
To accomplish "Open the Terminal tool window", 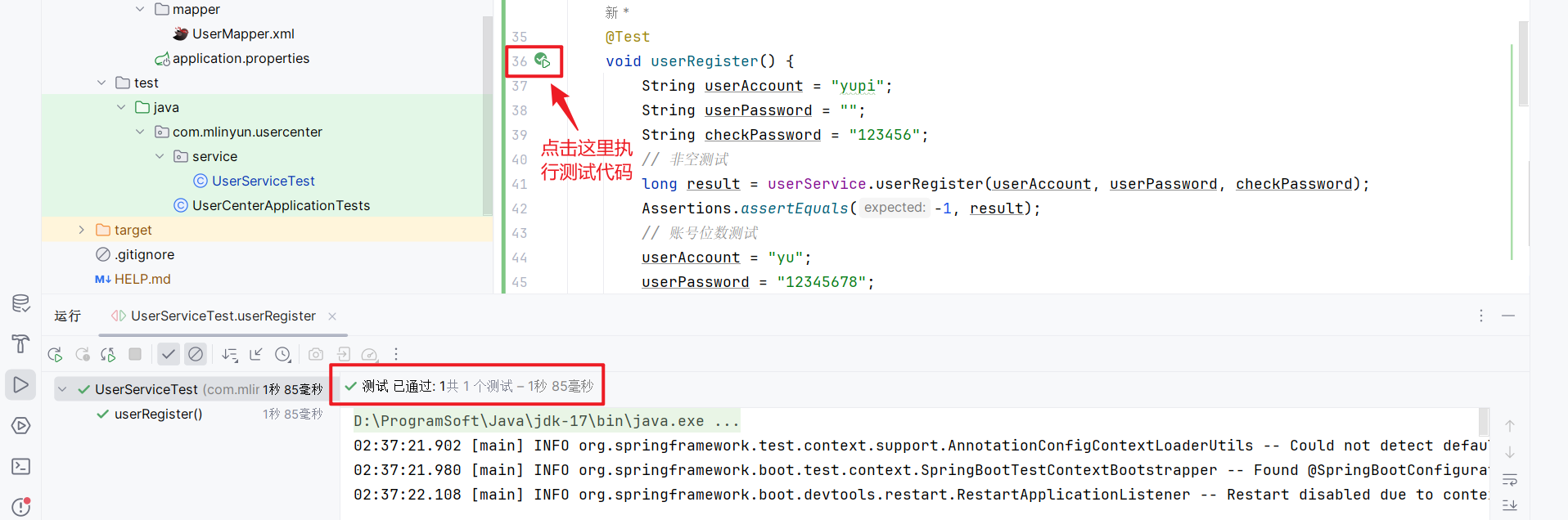I will 20,466.
